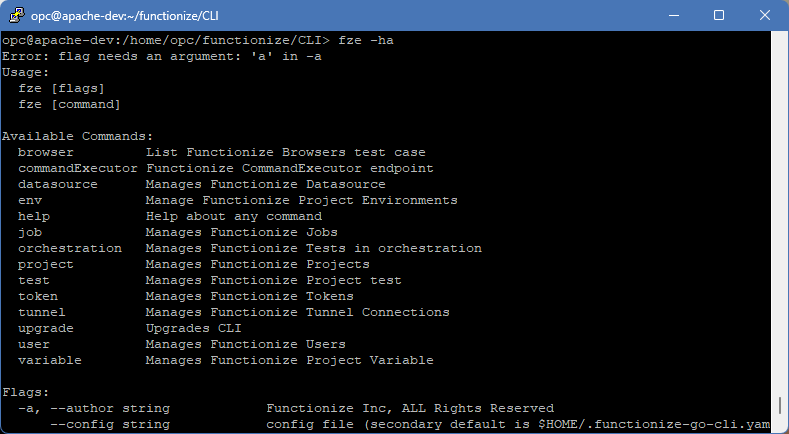Click the 'datasource' command name
The width and height of the screenshot is (789, 434).
pos(57,184)
